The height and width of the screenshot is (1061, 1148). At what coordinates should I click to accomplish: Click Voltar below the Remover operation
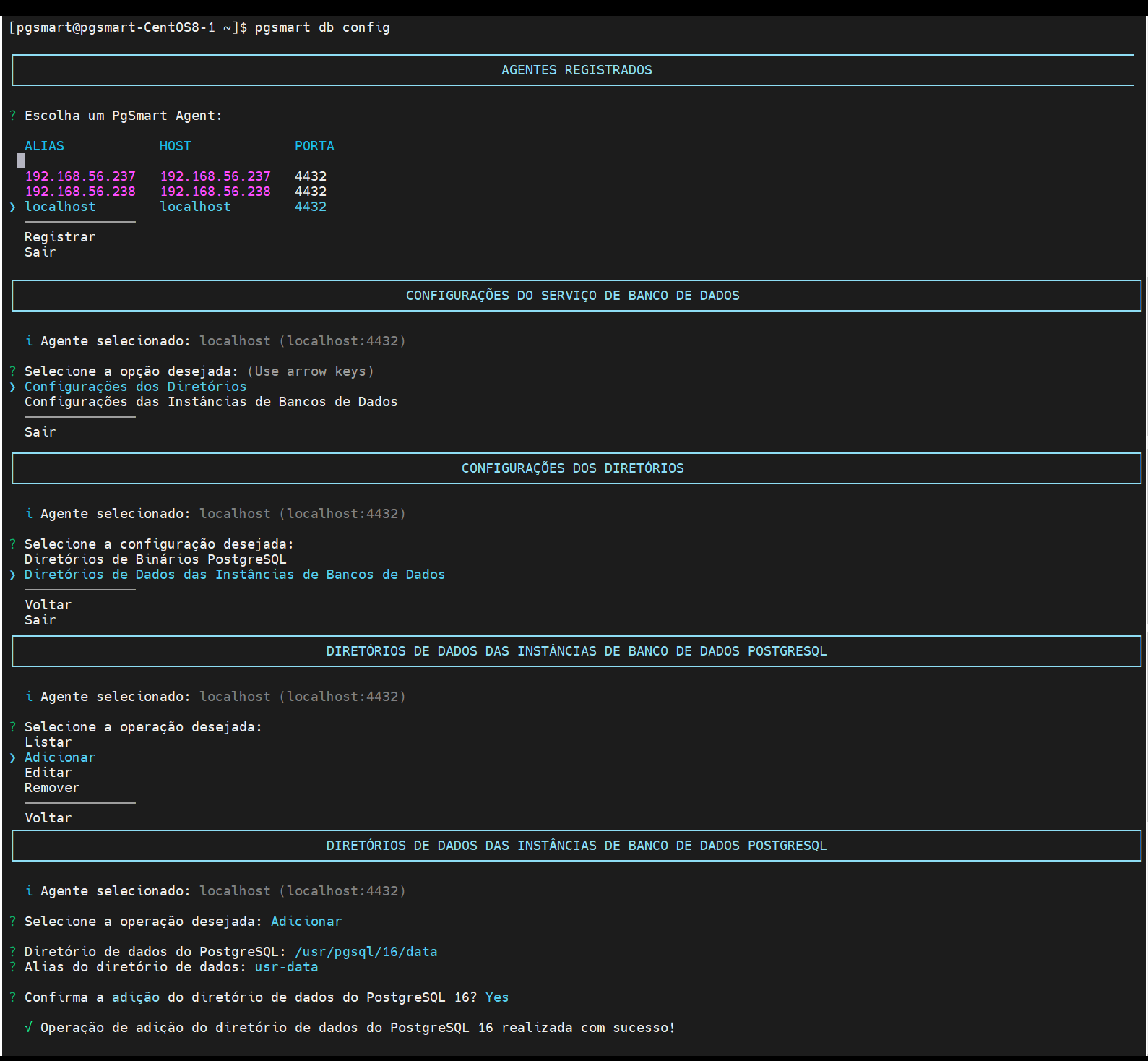pyautogui.click(x=48, y=818)
